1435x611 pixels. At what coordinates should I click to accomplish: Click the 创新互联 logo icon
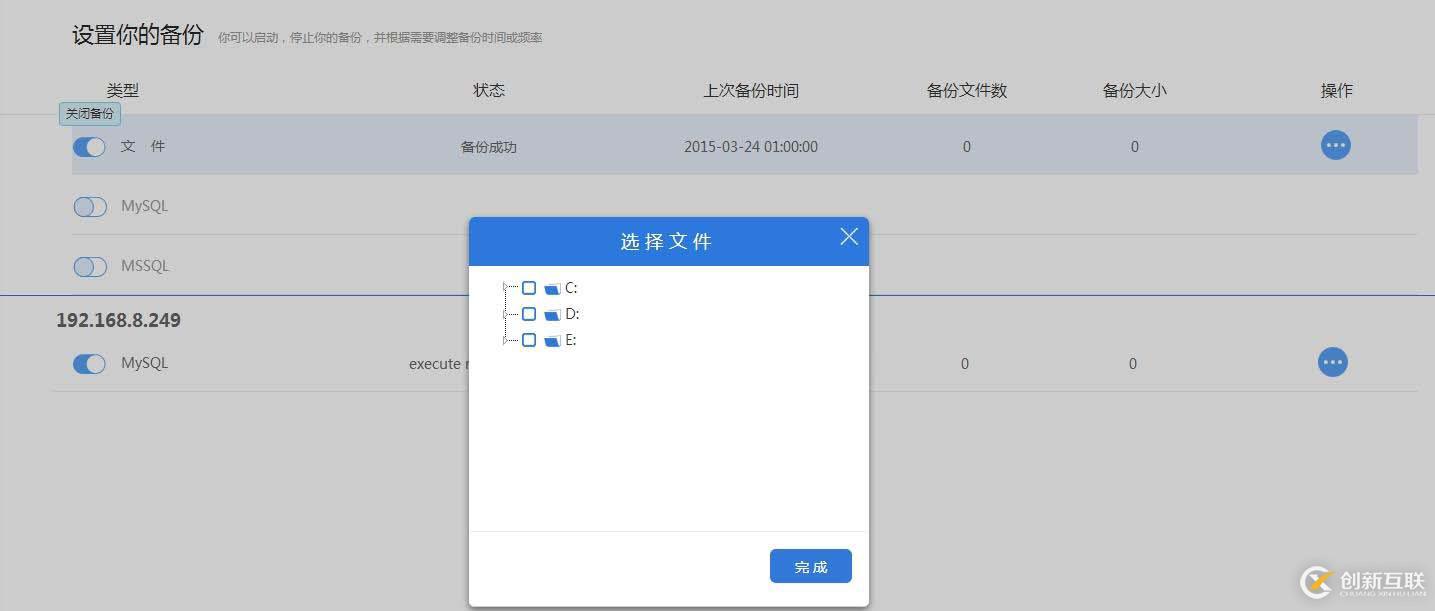click(1316, 580)
